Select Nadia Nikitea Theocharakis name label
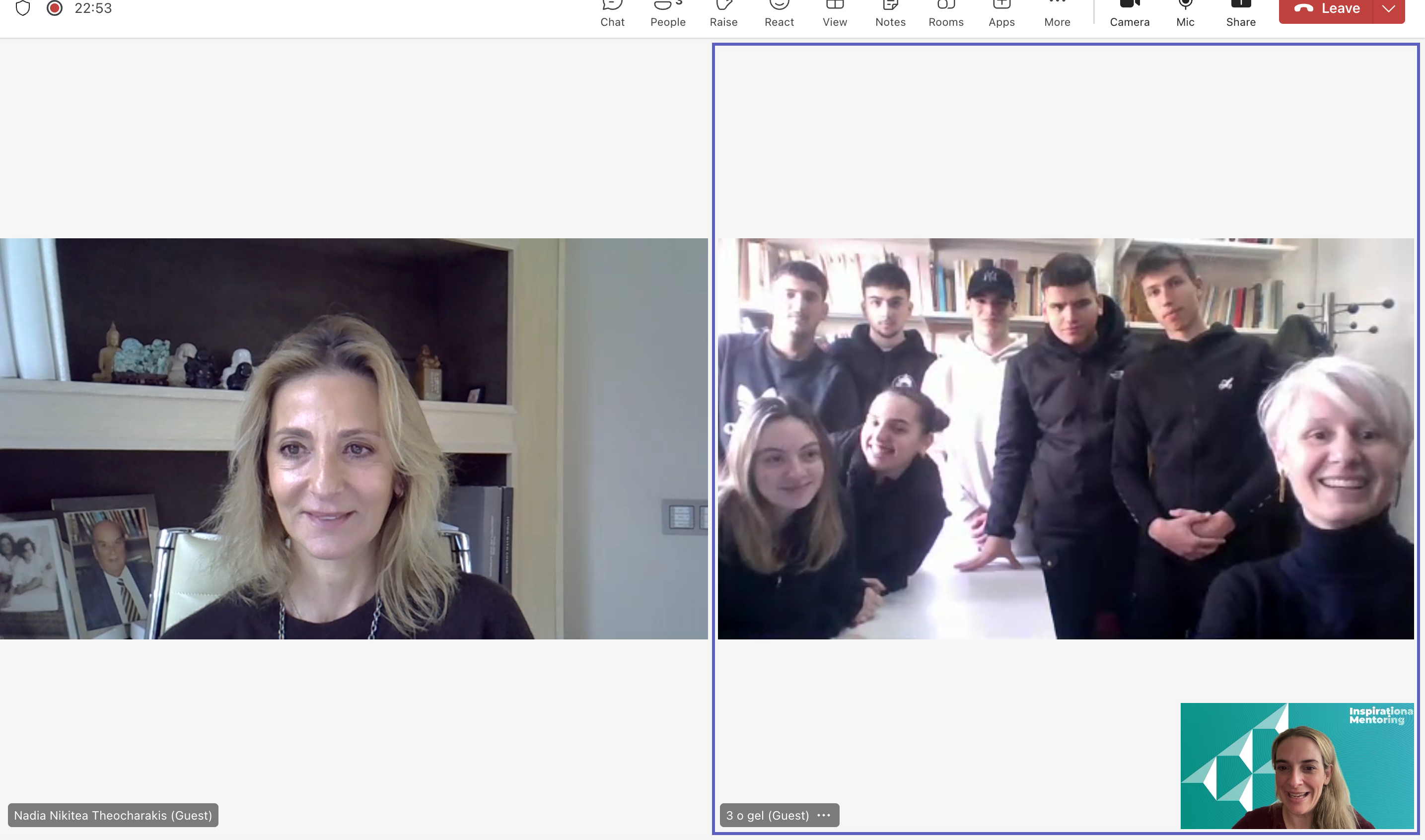This screenshot has height=840, width=1425. [x=113, y=815]
